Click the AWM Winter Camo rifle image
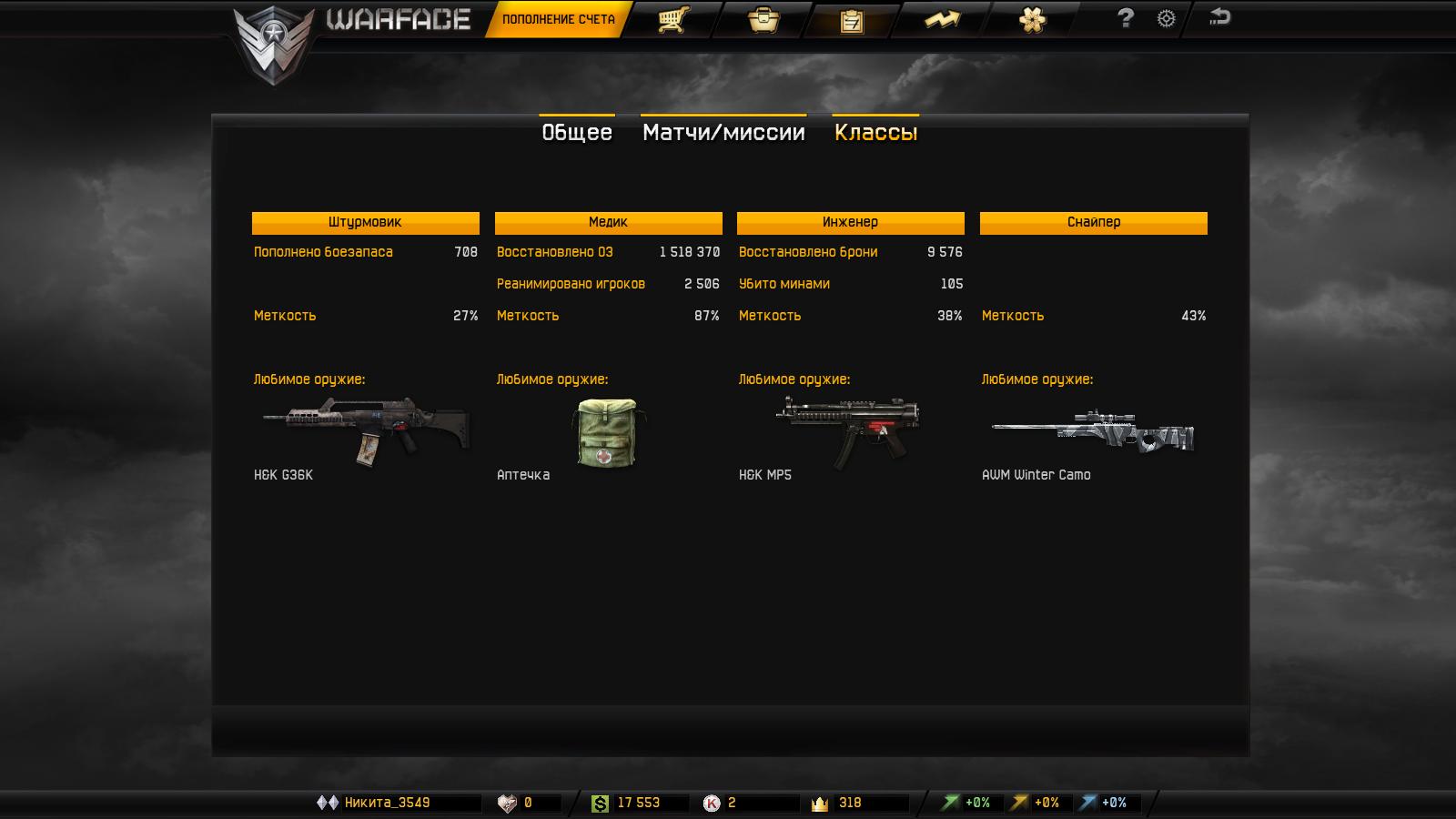Screen dimensions: 1456x819 tap(1092, 431)
